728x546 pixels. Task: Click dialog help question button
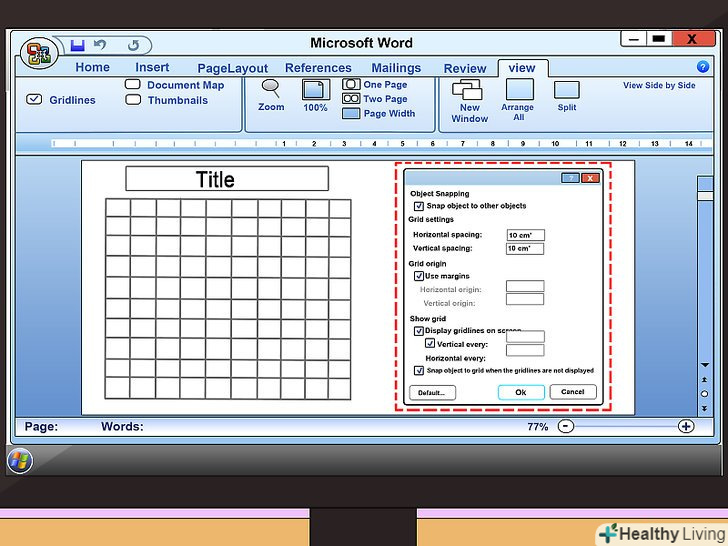pos(570,178)
